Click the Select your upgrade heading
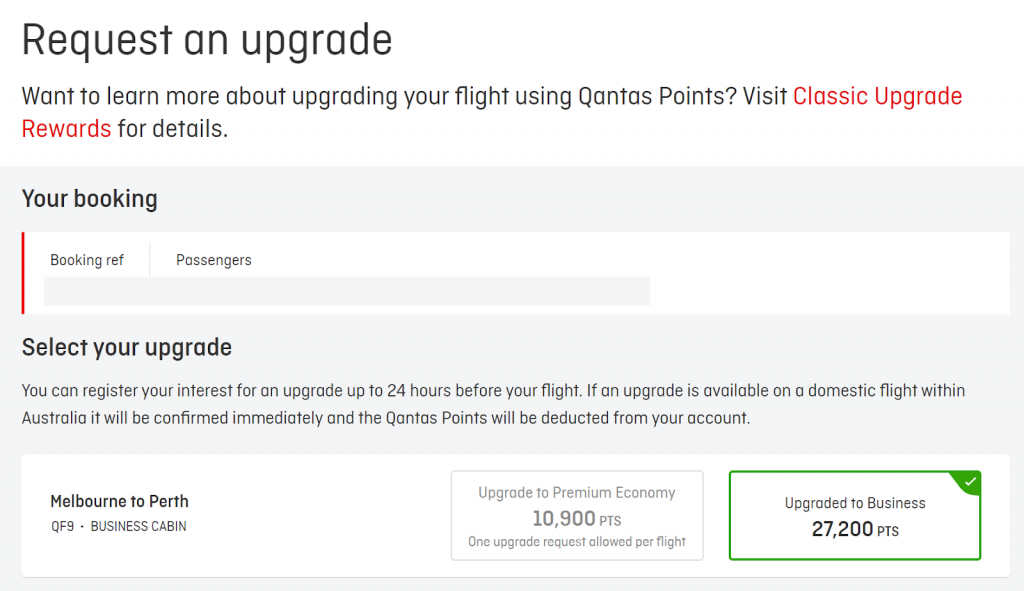 coord(127,347)
